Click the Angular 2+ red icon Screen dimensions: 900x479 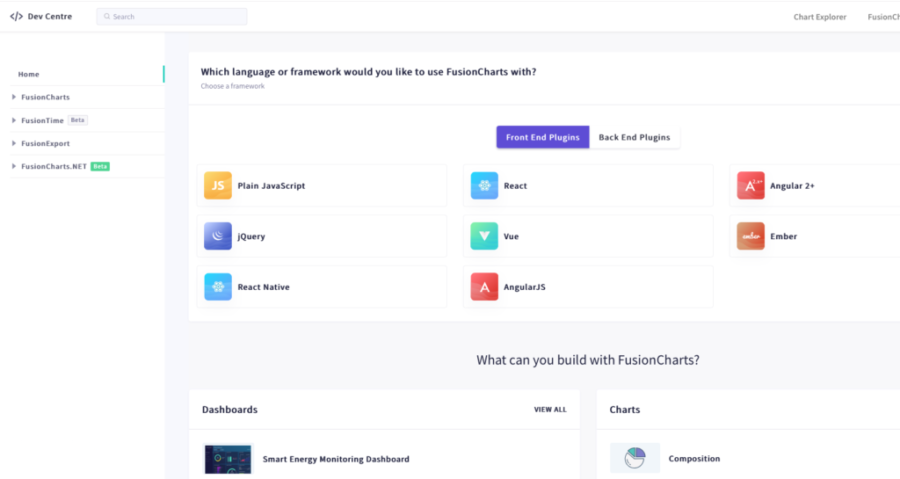coord(750,185)
